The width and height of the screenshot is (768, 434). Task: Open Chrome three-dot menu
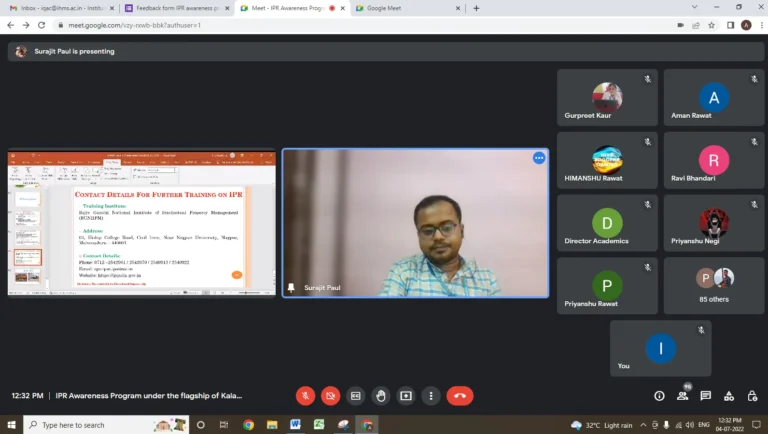tap(762, 25)
